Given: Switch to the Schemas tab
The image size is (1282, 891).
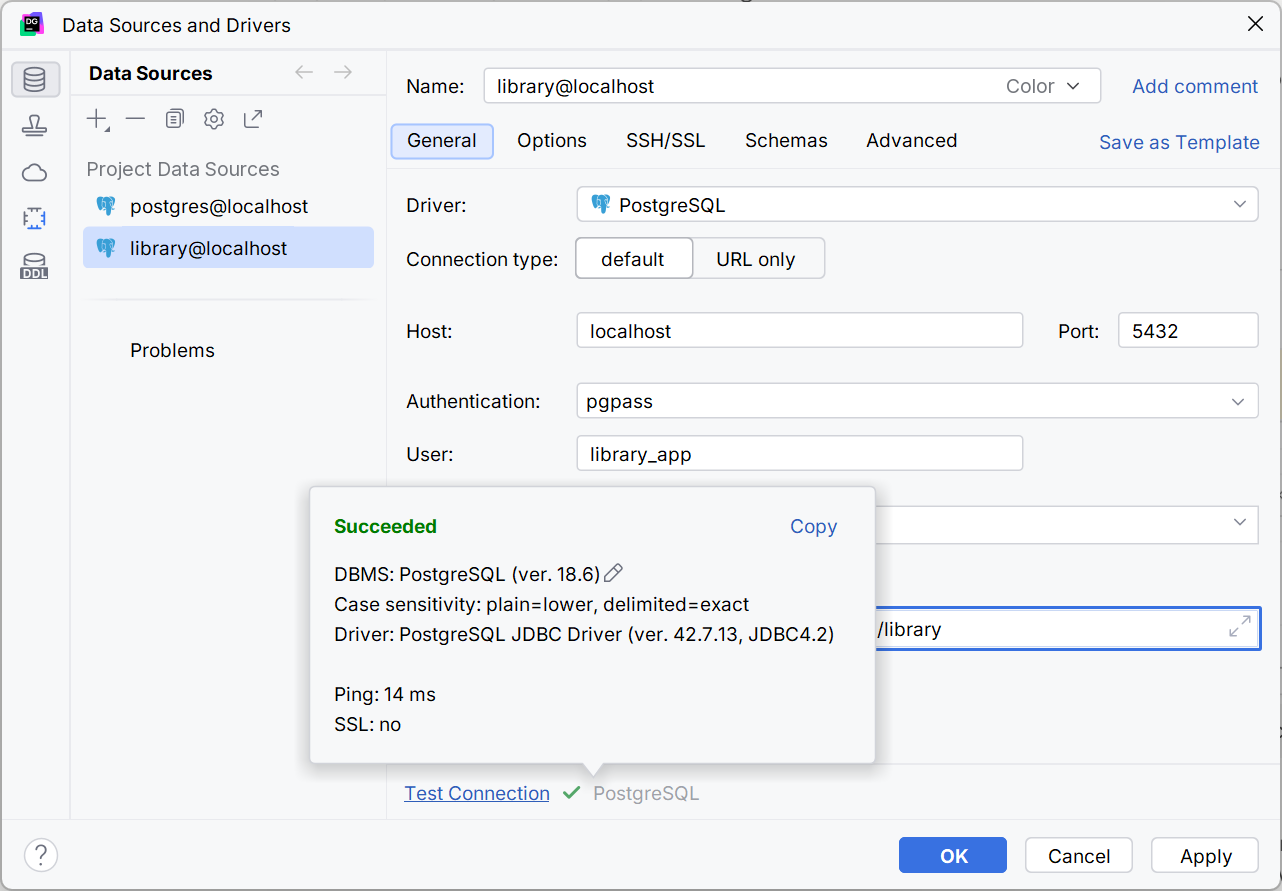Looking at the screenshot, I should (786, 141).
